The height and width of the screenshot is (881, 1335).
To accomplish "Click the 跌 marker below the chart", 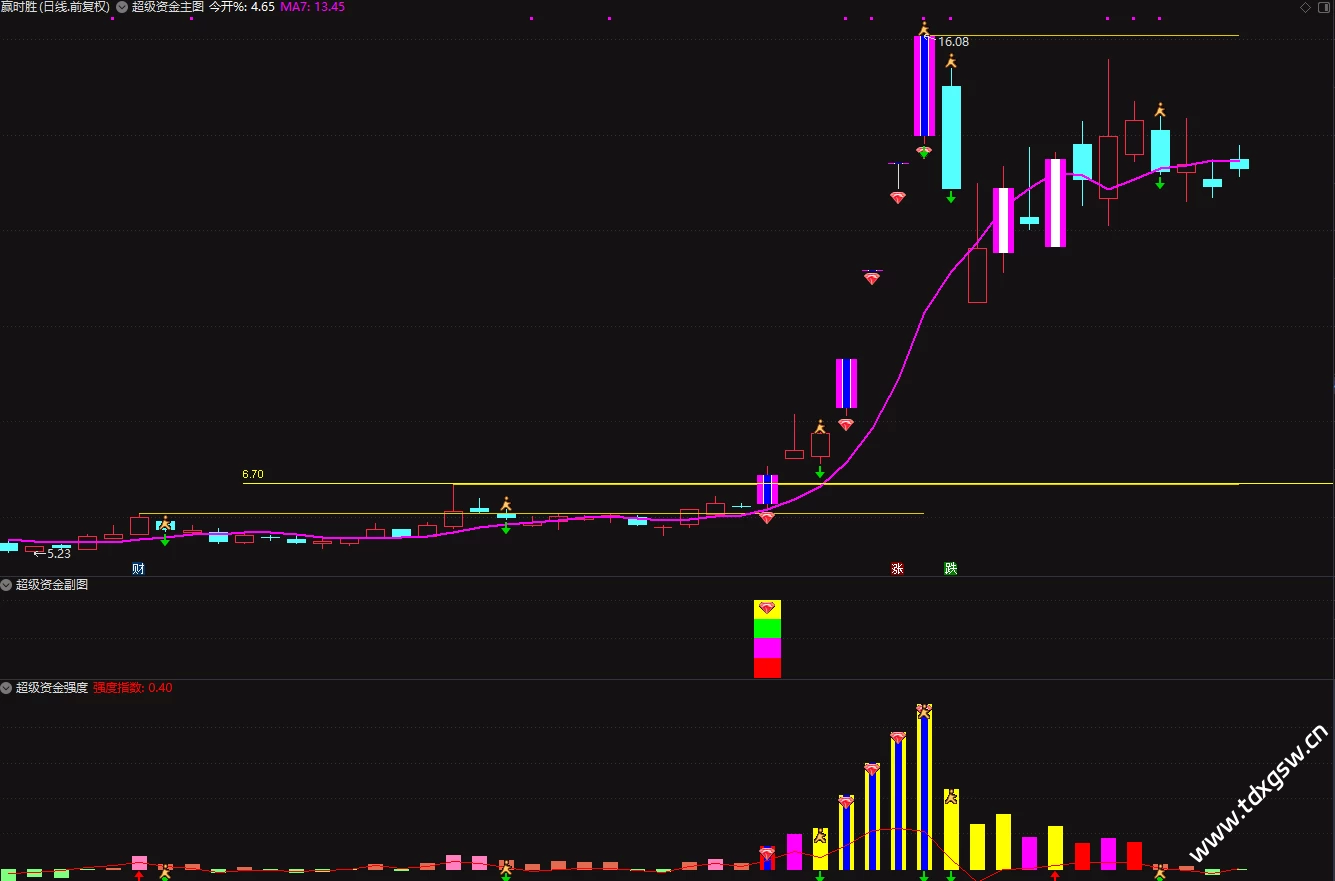I will click(x=951, y=569).
